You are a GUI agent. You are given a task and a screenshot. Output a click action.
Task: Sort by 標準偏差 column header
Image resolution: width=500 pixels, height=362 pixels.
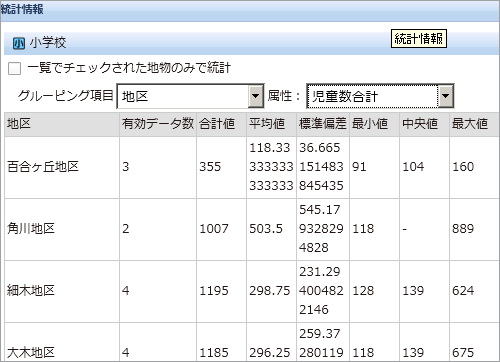pyautogui.click(x=323, y=124)
